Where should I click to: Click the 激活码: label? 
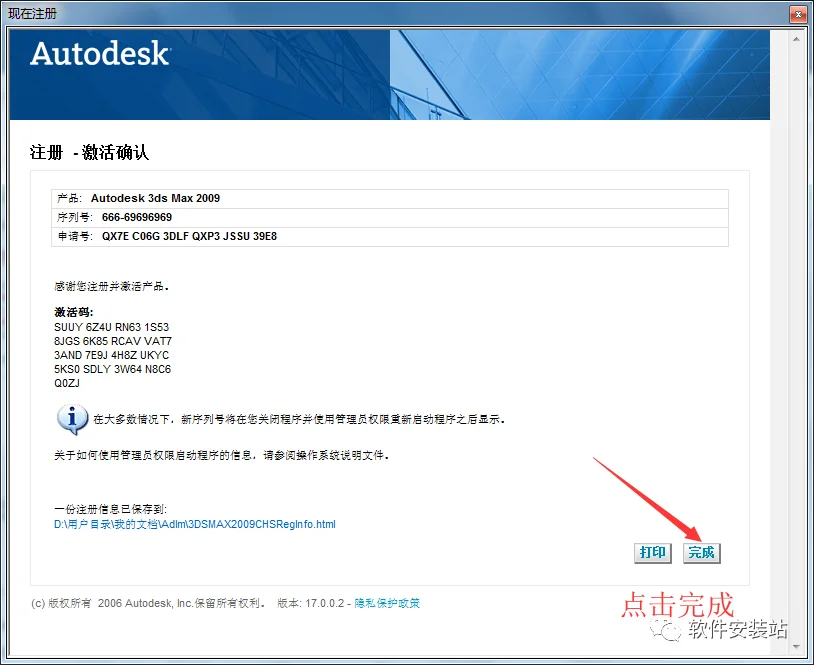pos(74,312)
